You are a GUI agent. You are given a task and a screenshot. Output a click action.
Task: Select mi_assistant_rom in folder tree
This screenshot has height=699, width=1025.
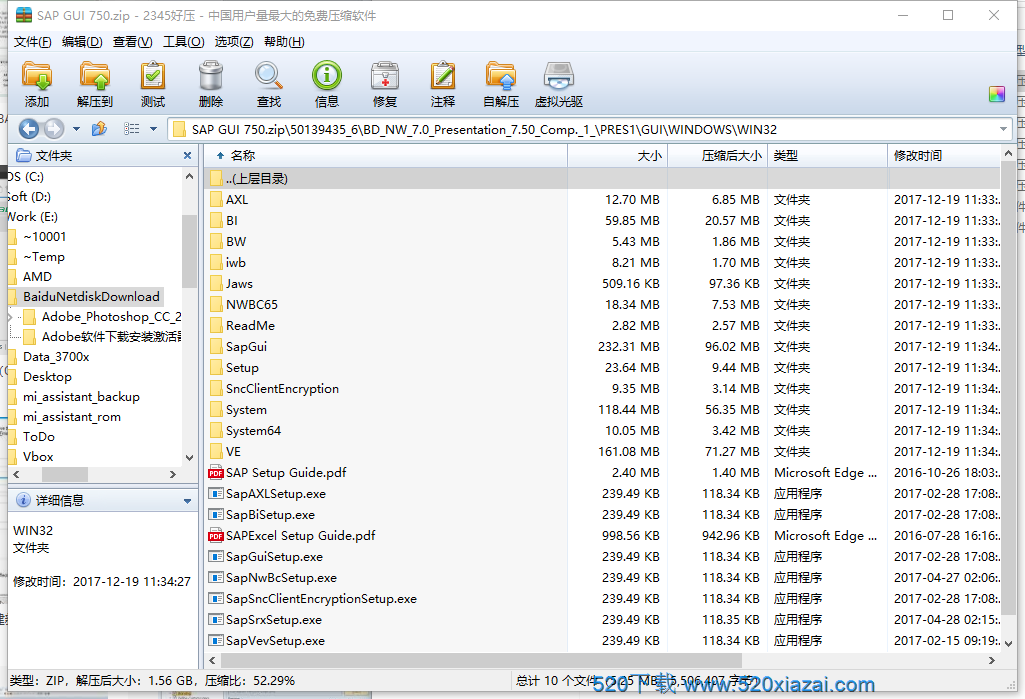click(72, 417)
